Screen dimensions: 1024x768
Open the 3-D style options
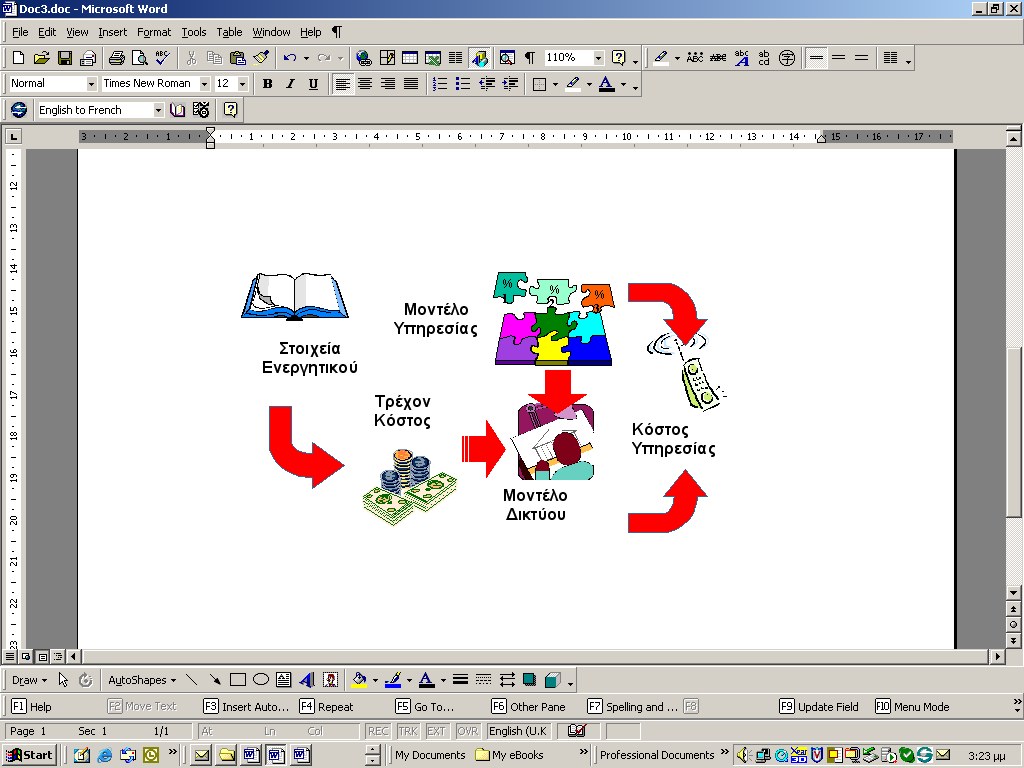pyautogui.click(x=552, y=680)
